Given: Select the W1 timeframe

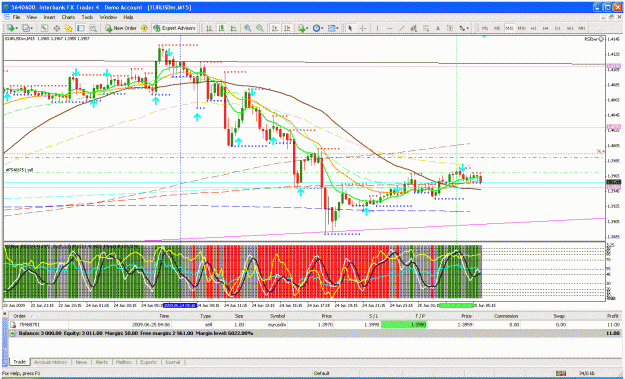Looking at the screenshot, I should pos(570,28).
